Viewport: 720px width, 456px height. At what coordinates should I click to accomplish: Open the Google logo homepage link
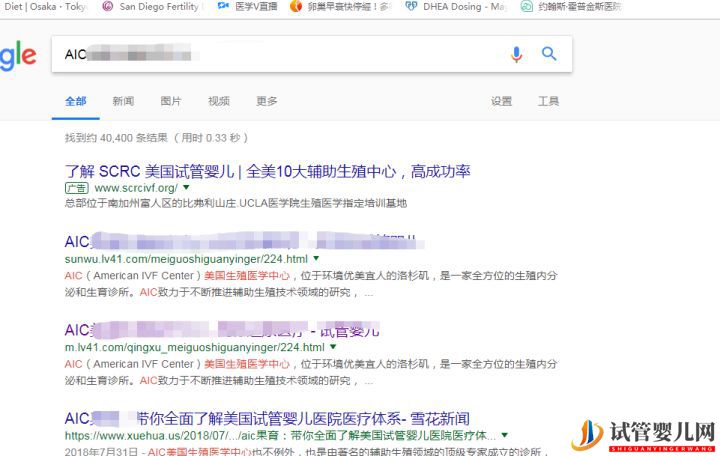[x=17, y=55]
